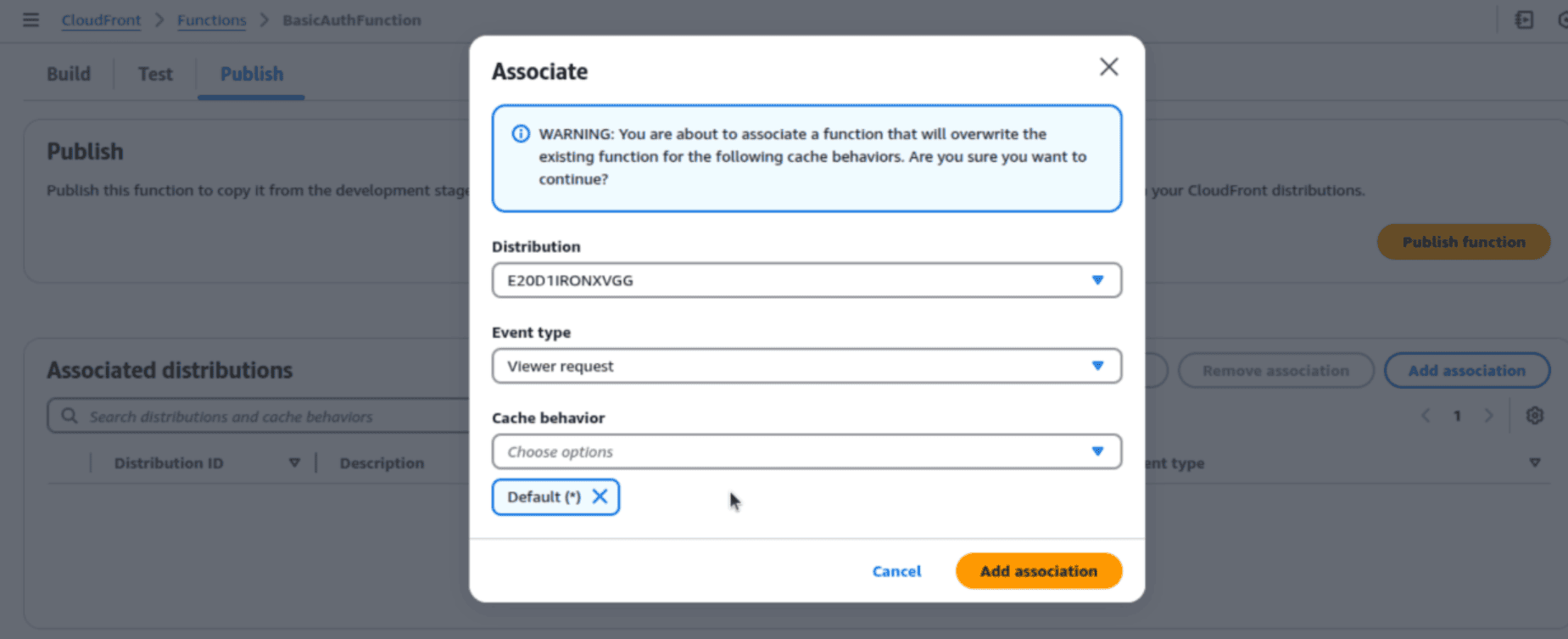Cancel the Associate dialog
This screenshot has height=639, width=1568.
click(896, 571)
